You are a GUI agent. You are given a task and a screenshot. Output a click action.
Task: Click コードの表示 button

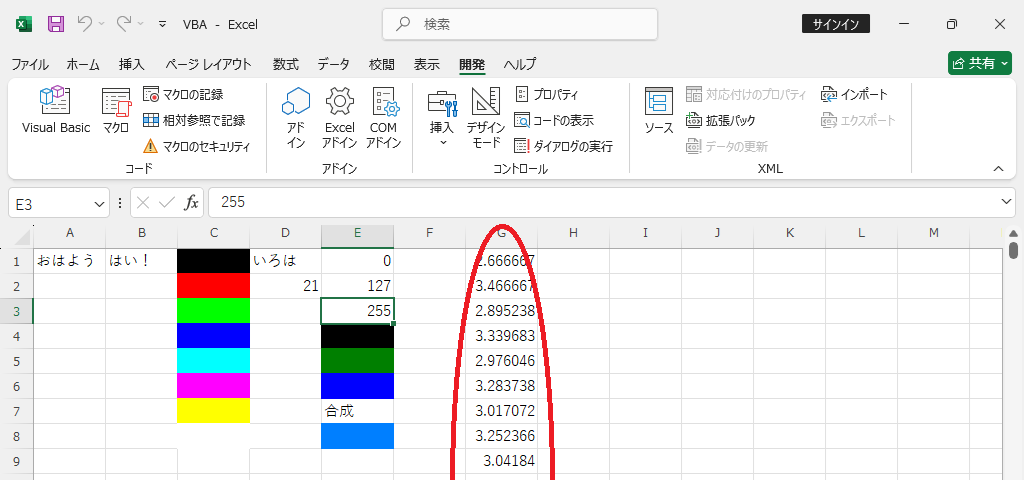click(x=554, y=120)
